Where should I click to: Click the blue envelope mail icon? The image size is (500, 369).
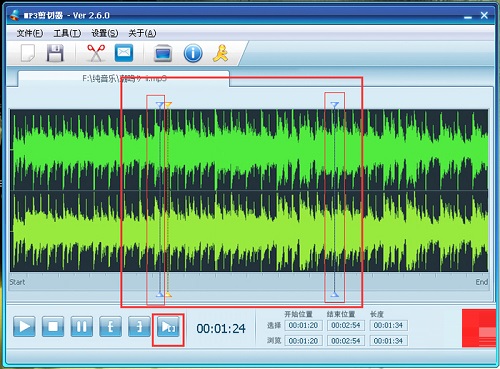coord(124,53)
